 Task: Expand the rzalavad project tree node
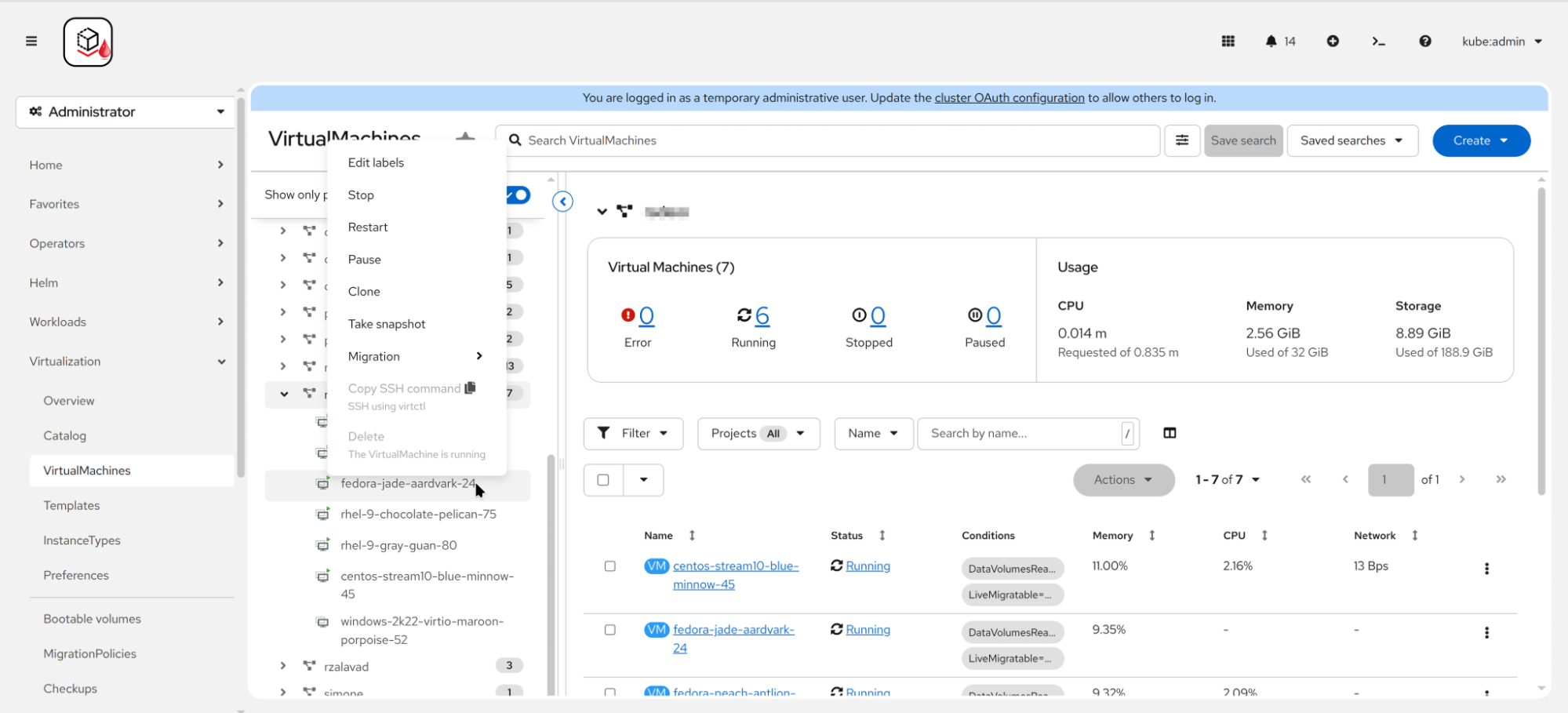(x=283, y=666)
